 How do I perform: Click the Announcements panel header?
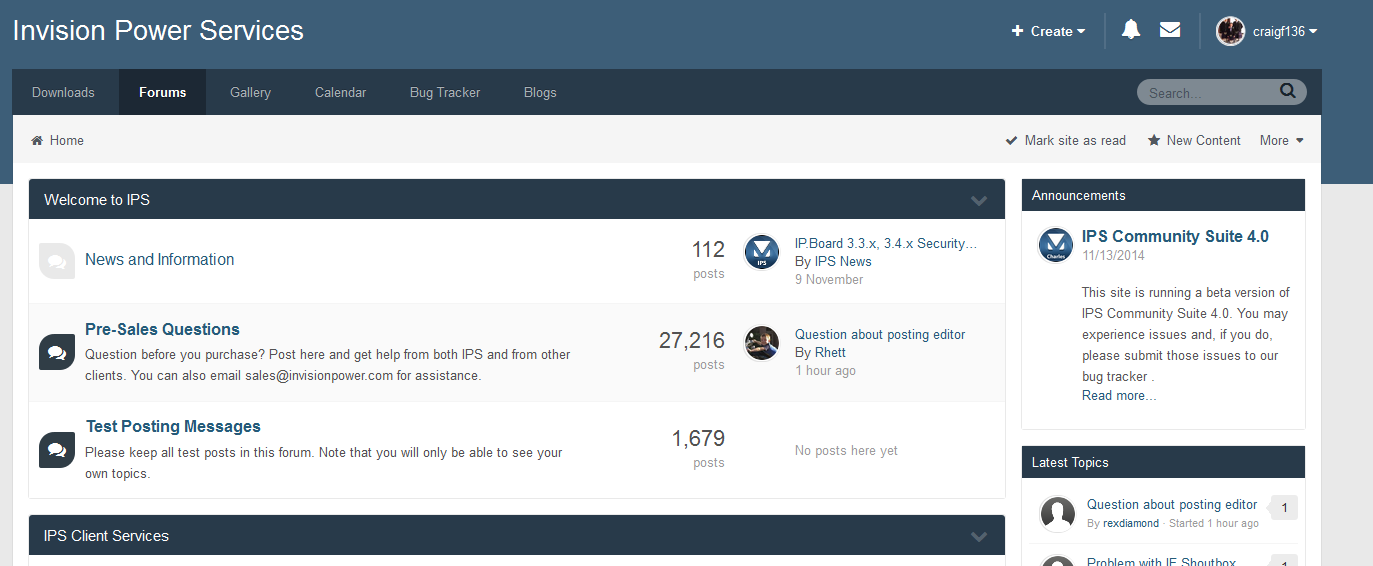pos(1163,195)
